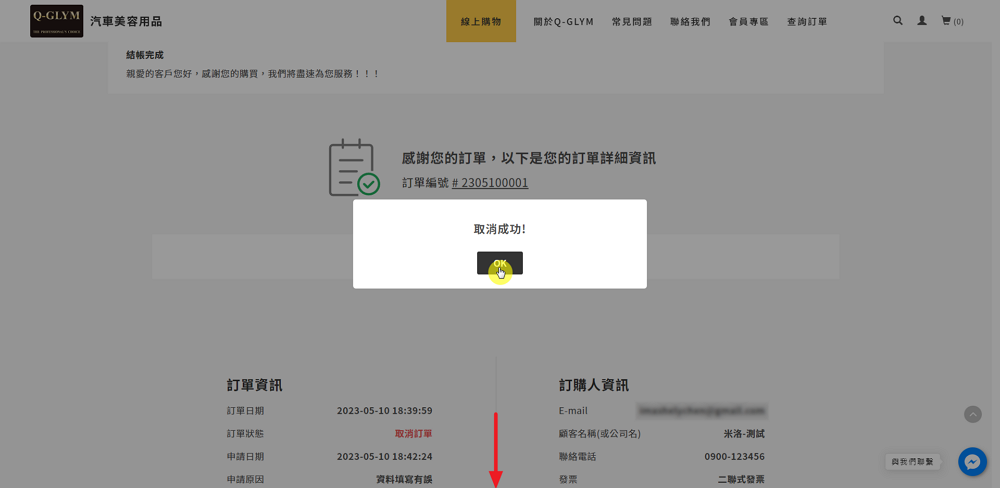Click the Q-GLYM logo image

click(x=57, y=21)
